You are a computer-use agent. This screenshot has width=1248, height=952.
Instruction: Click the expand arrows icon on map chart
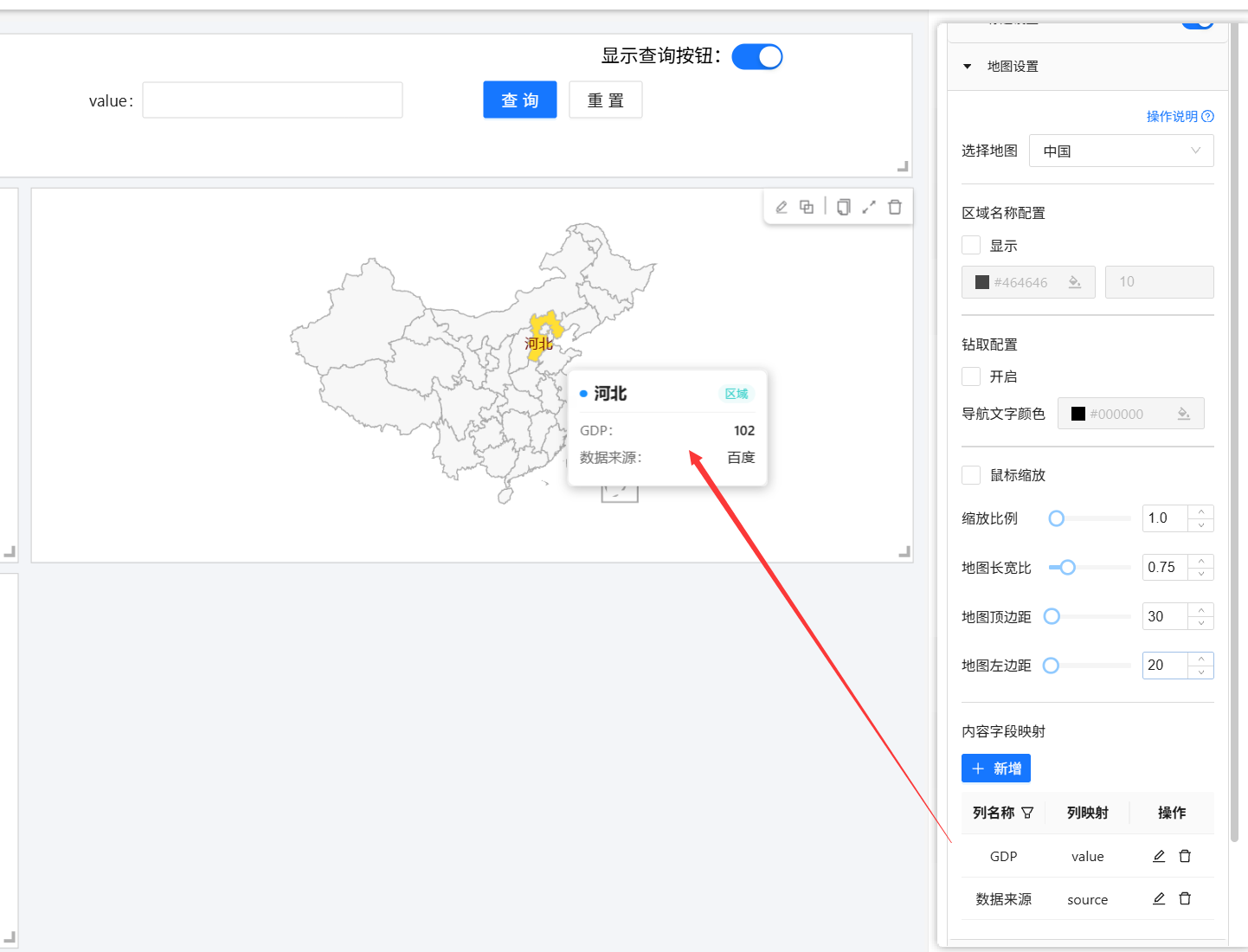click(x=869, y=207)
